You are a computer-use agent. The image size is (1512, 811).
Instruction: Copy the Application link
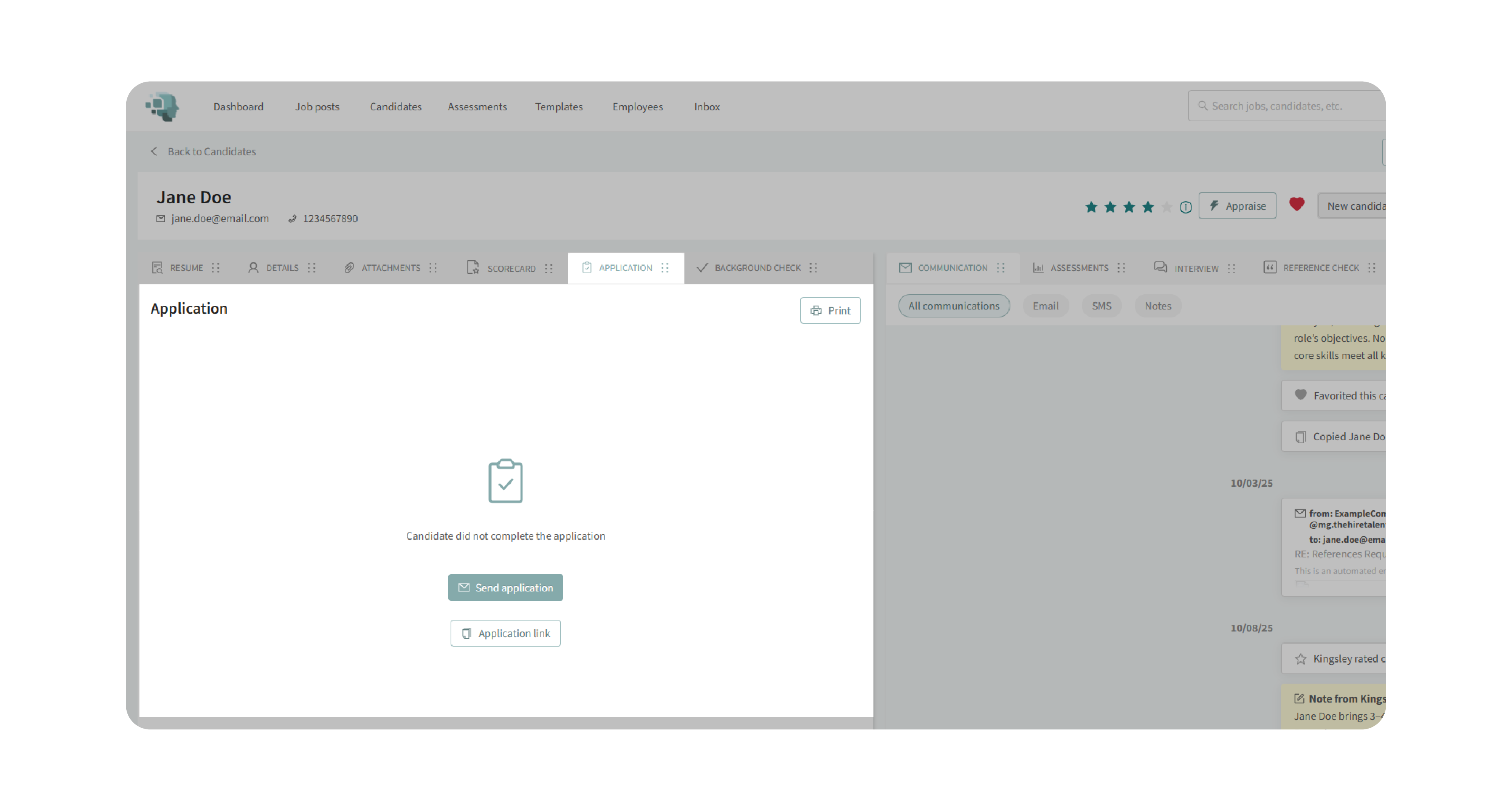pyautogui.click(x=505, y=633)
